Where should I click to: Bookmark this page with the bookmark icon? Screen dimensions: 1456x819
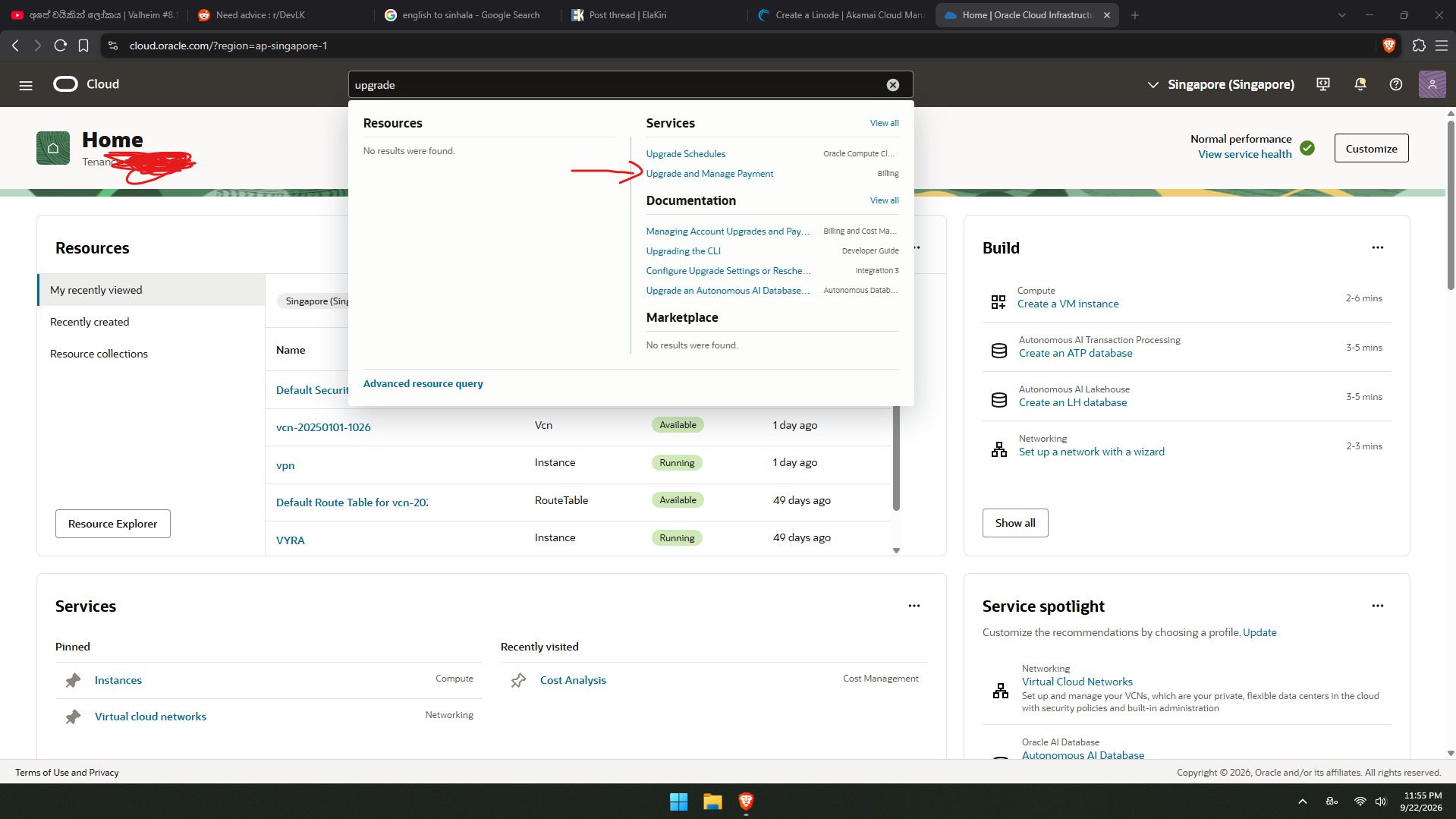coord(83,46)
